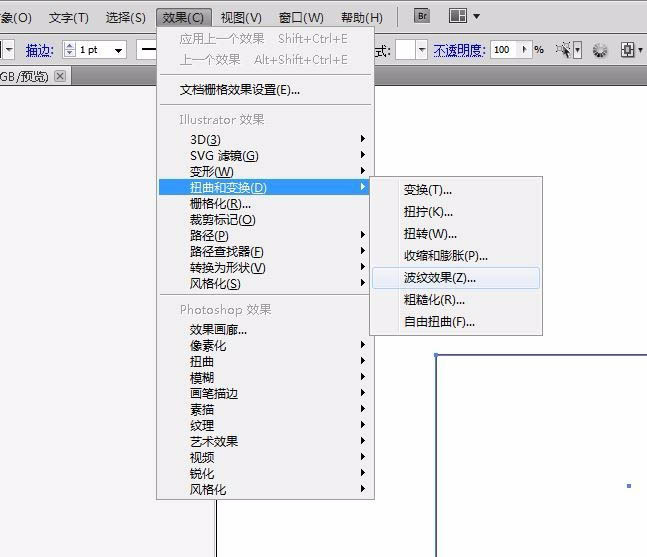Image resolution: width=647 pixels, height=557 pixels.
Task: Expand the 3D(3) submenu
Action: click(265, 139)
